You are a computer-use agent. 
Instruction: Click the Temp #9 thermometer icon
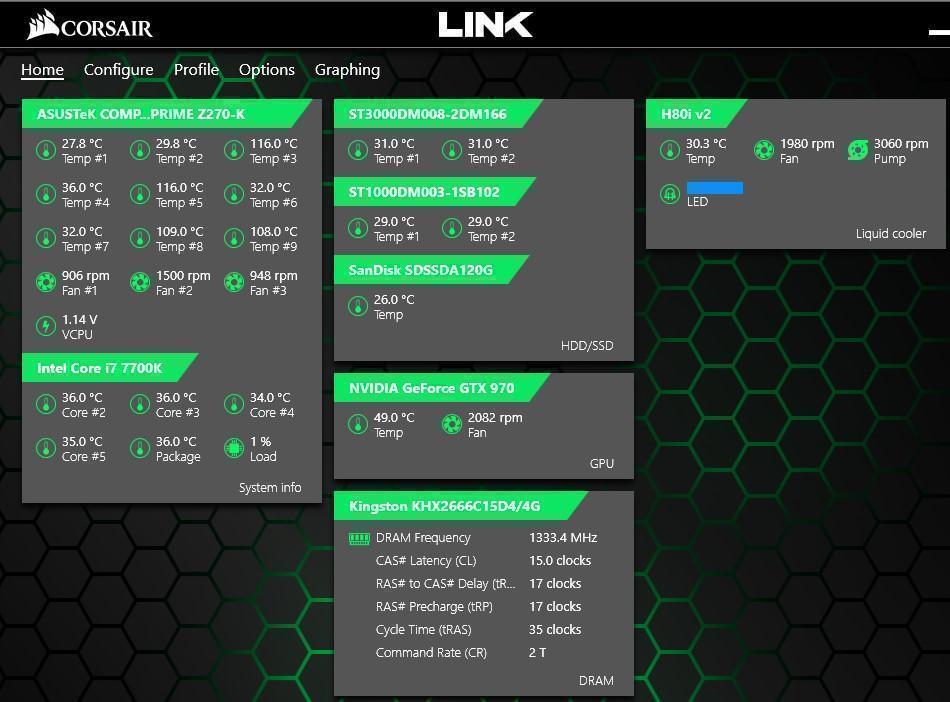[234, 239]
